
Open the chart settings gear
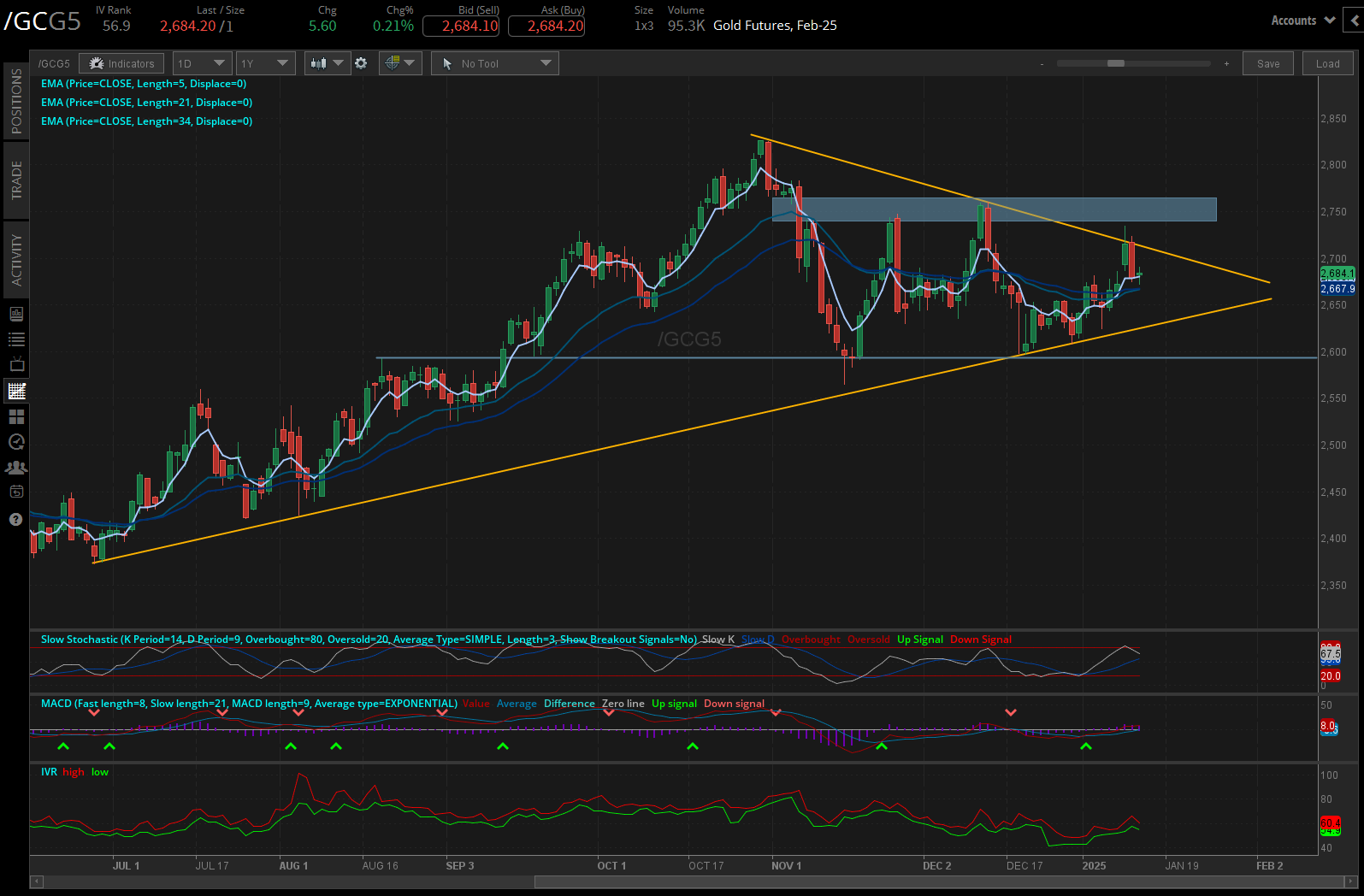click(361, 63)
